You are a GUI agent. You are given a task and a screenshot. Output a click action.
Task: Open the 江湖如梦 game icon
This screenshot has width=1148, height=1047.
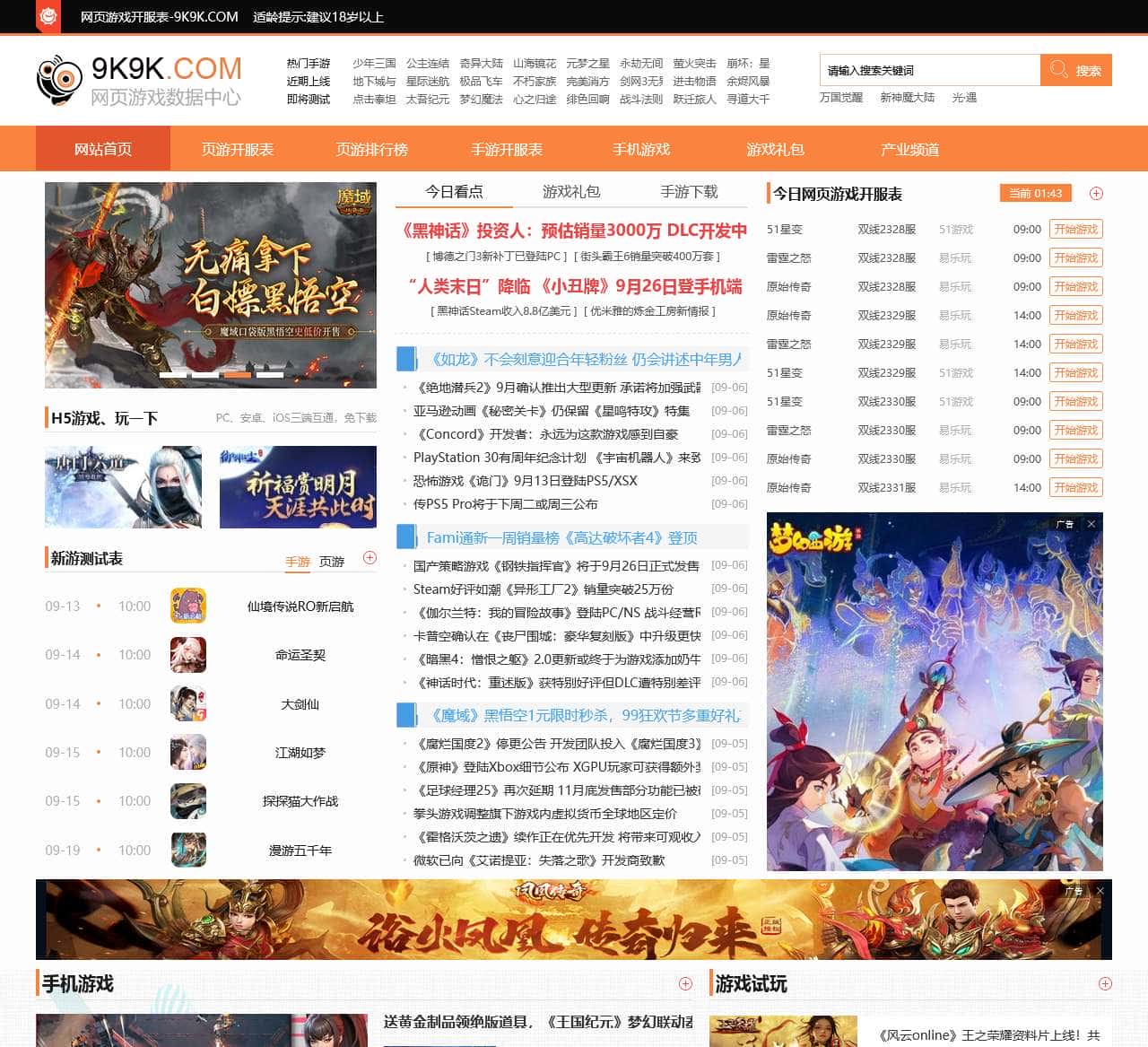pos(188,752)
